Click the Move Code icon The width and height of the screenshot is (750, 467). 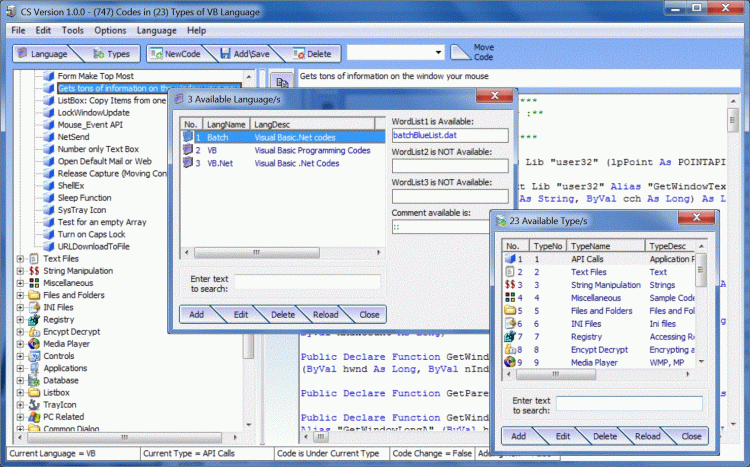tap(461, 53)
